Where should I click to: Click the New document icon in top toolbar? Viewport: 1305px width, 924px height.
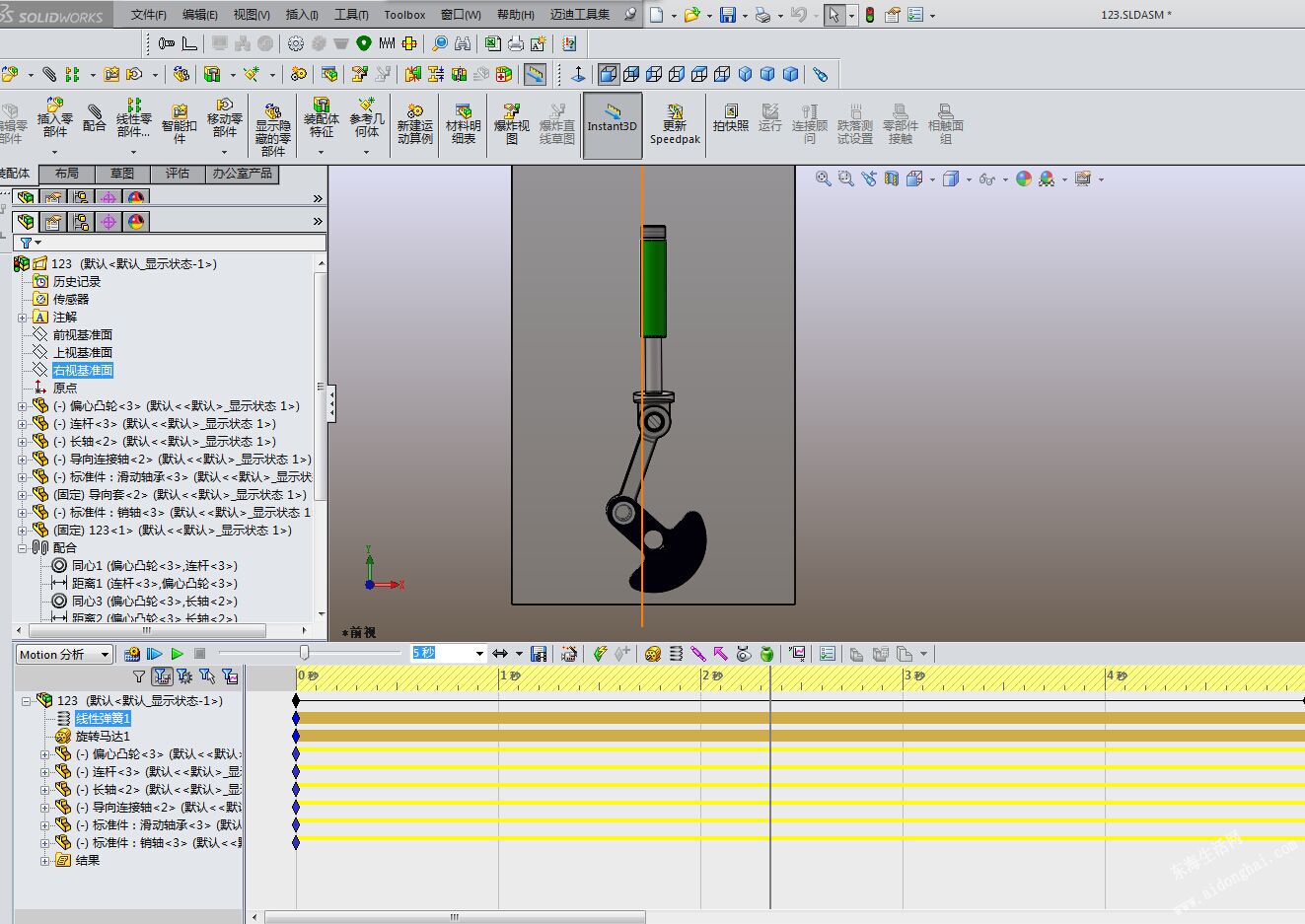tap(656, 15)
